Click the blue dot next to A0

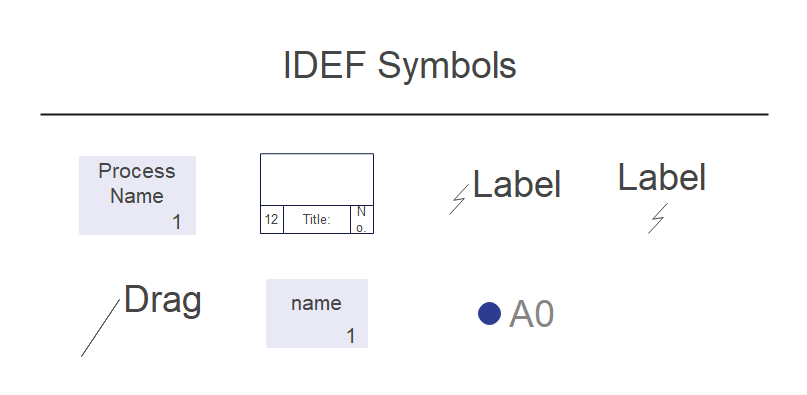[x=489, y=313]
